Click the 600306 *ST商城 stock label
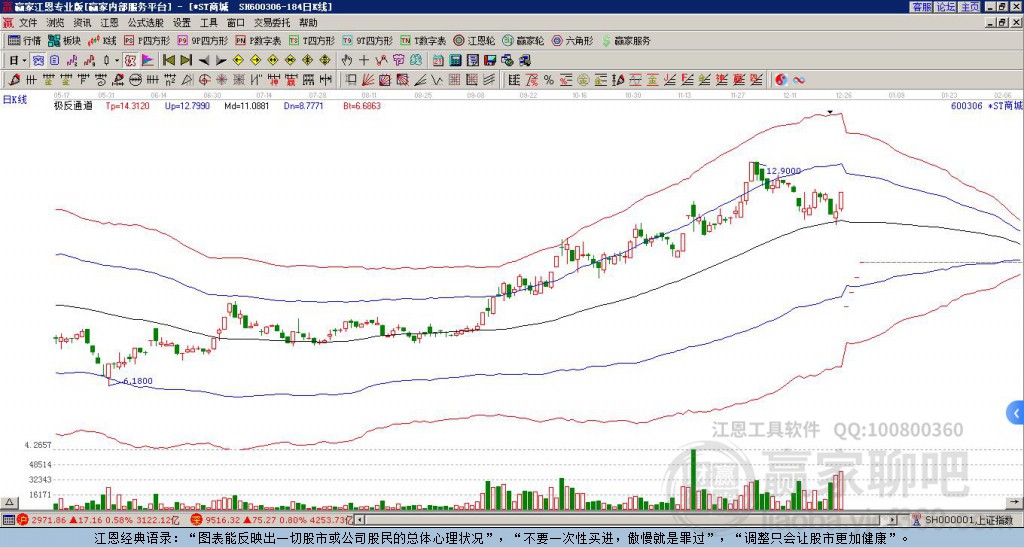 coord(987,106)
